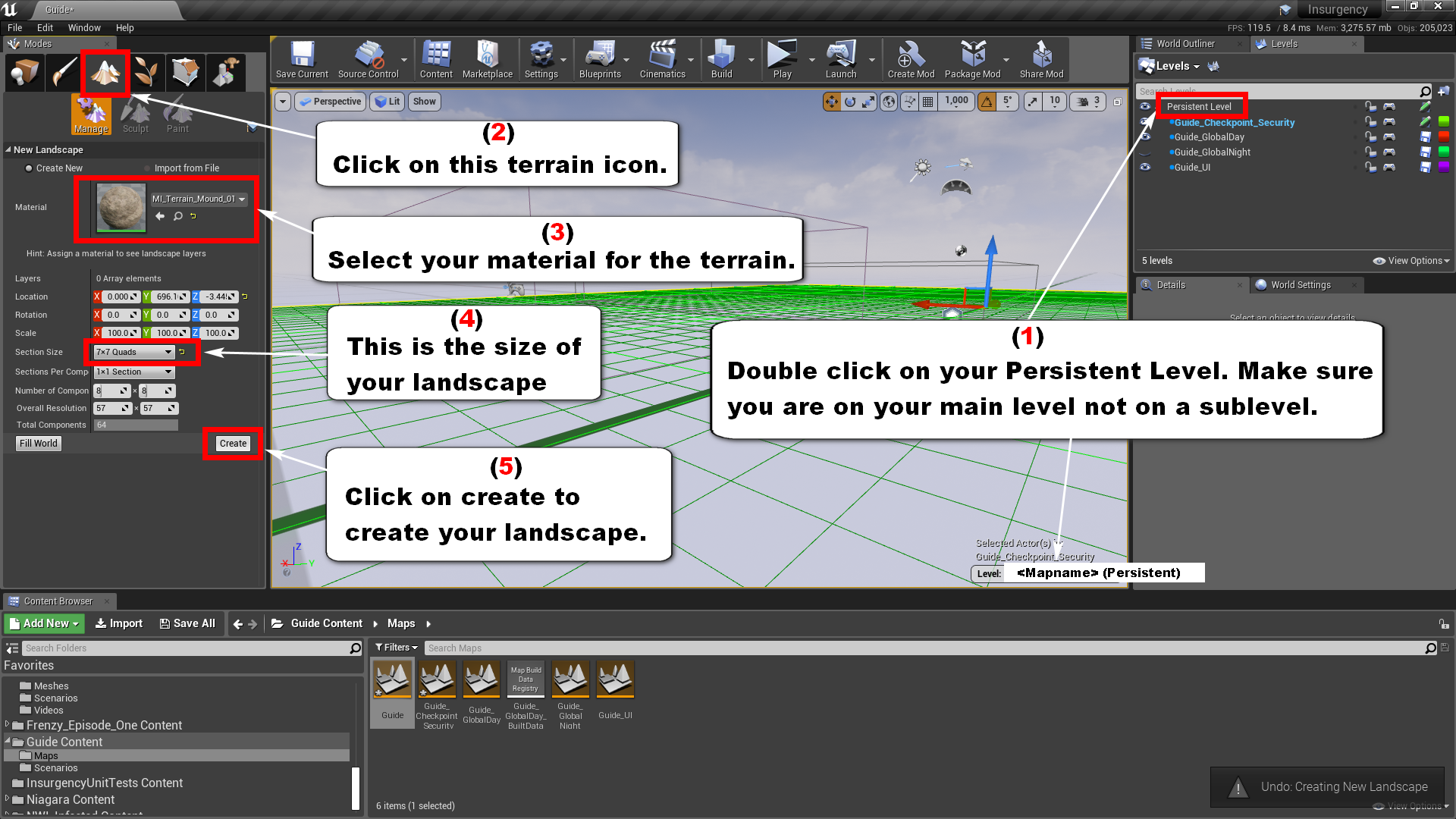Collapse the Guide Content folder
1456x819 pixels.
pos(8,741)
